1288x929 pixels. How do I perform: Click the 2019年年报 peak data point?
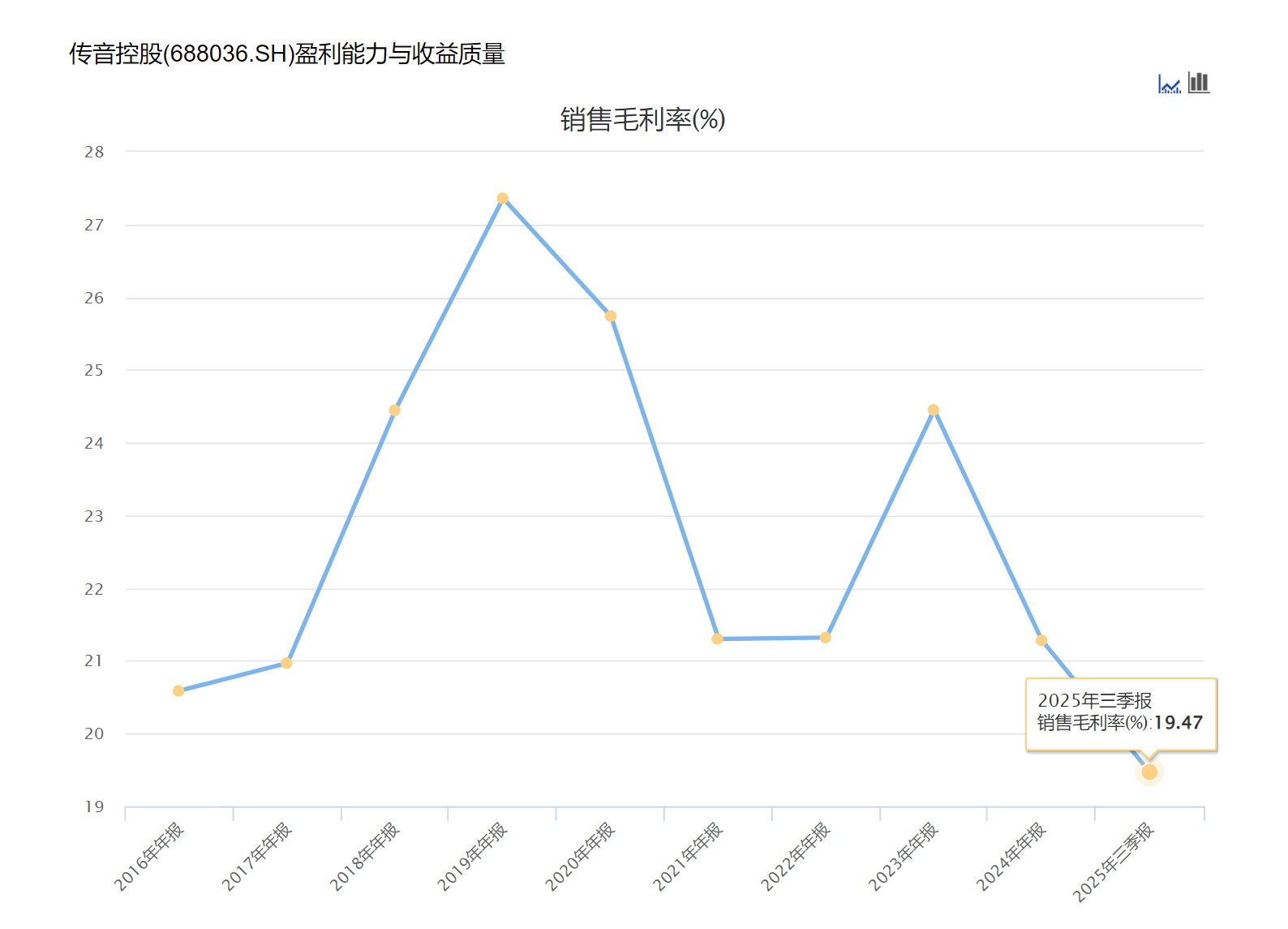(x=503, y=198)
